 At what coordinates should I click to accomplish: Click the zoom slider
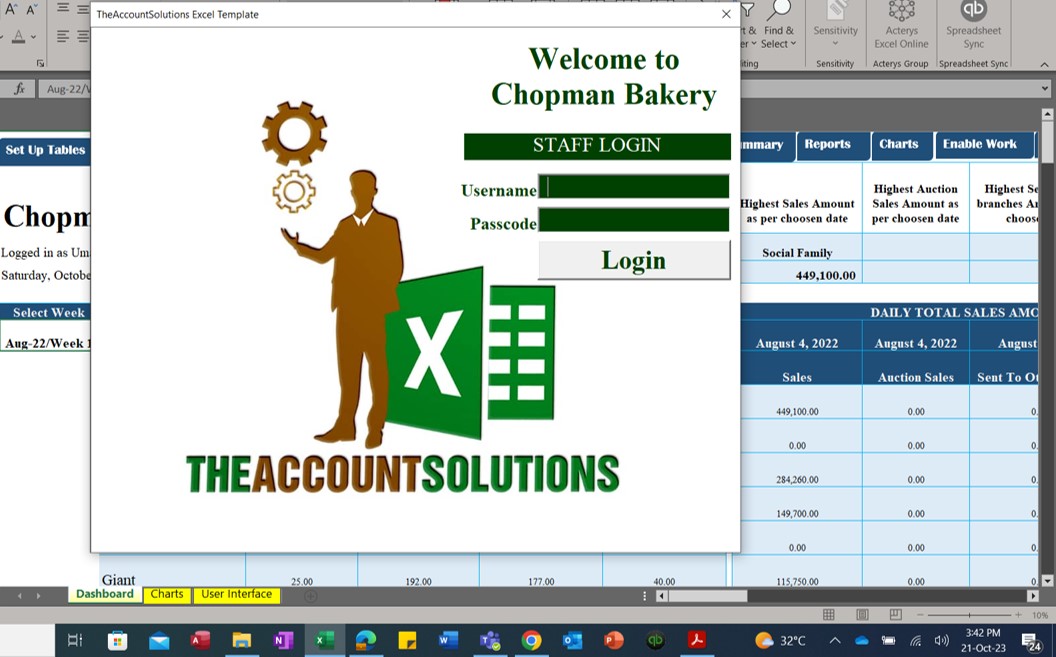pos(969,615)
